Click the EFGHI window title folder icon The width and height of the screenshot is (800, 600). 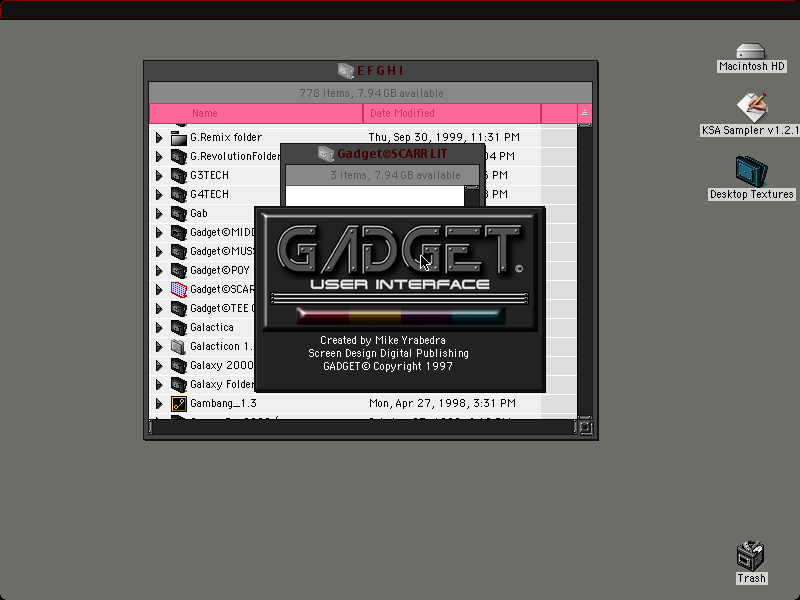coord(345,70)
